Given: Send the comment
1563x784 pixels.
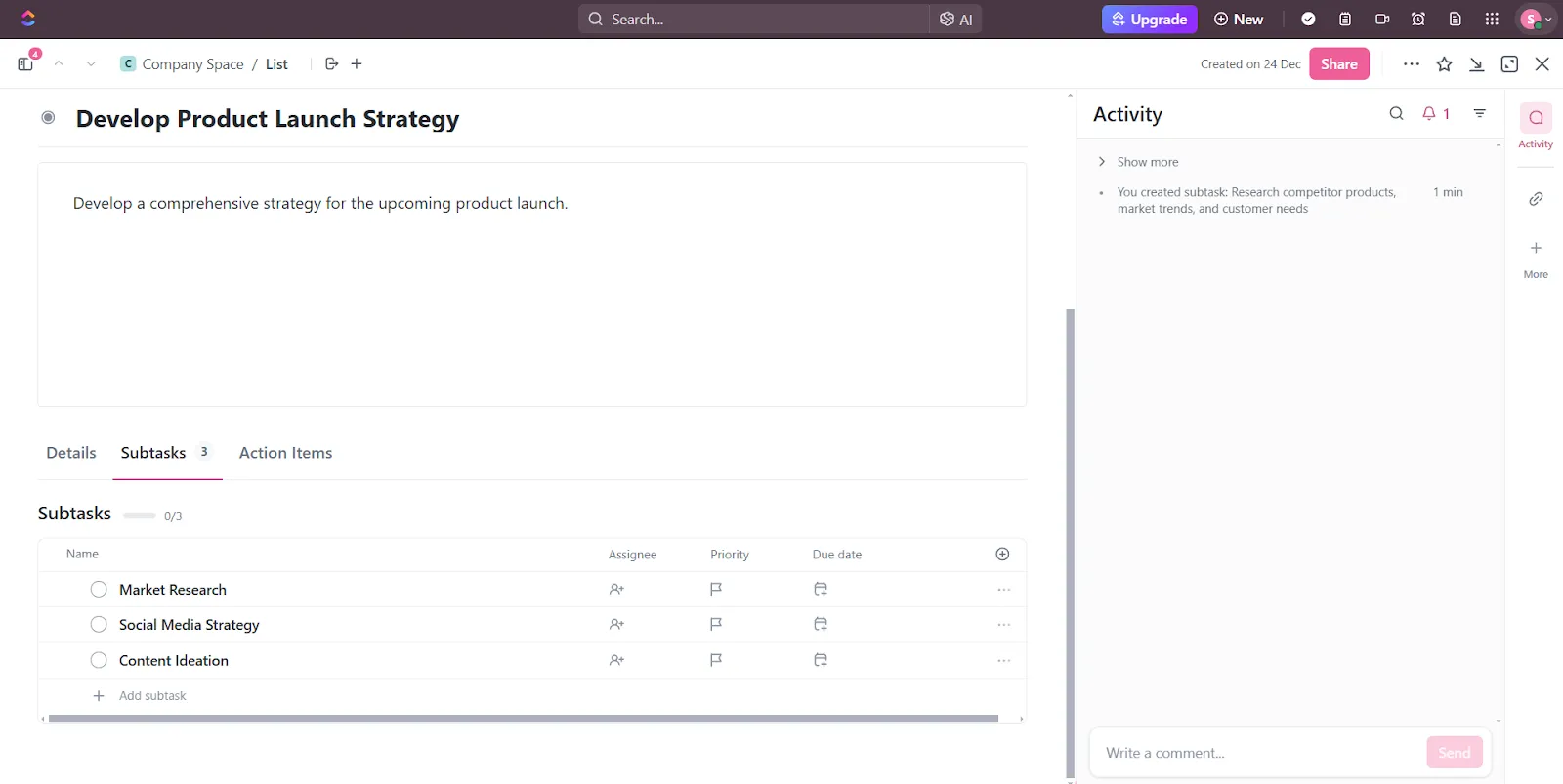Looking at the screenshot, I should (1454, 753).
